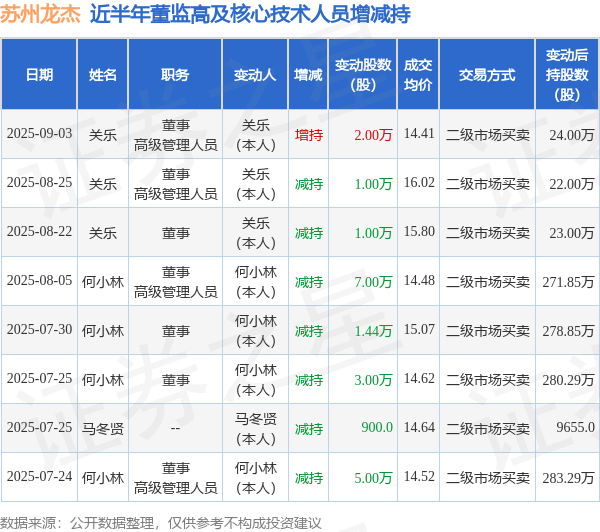Click the 7.00万 share change value
The image size is (600, 532).
pos(373,282)
